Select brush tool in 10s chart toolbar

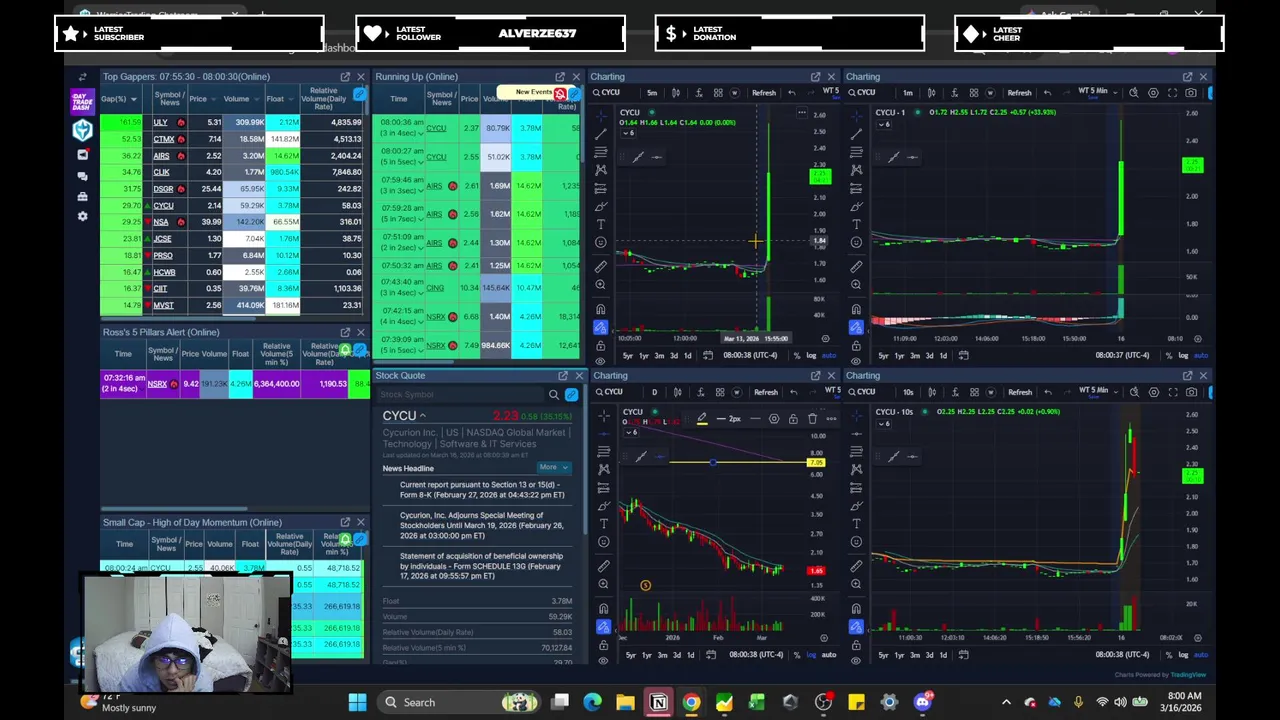(856, 506)
